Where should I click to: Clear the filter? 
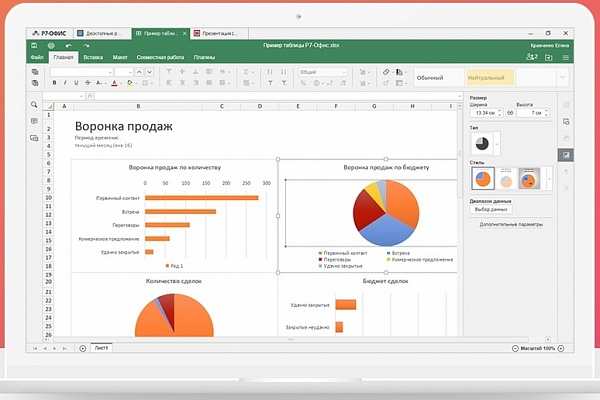pos(284,83)
